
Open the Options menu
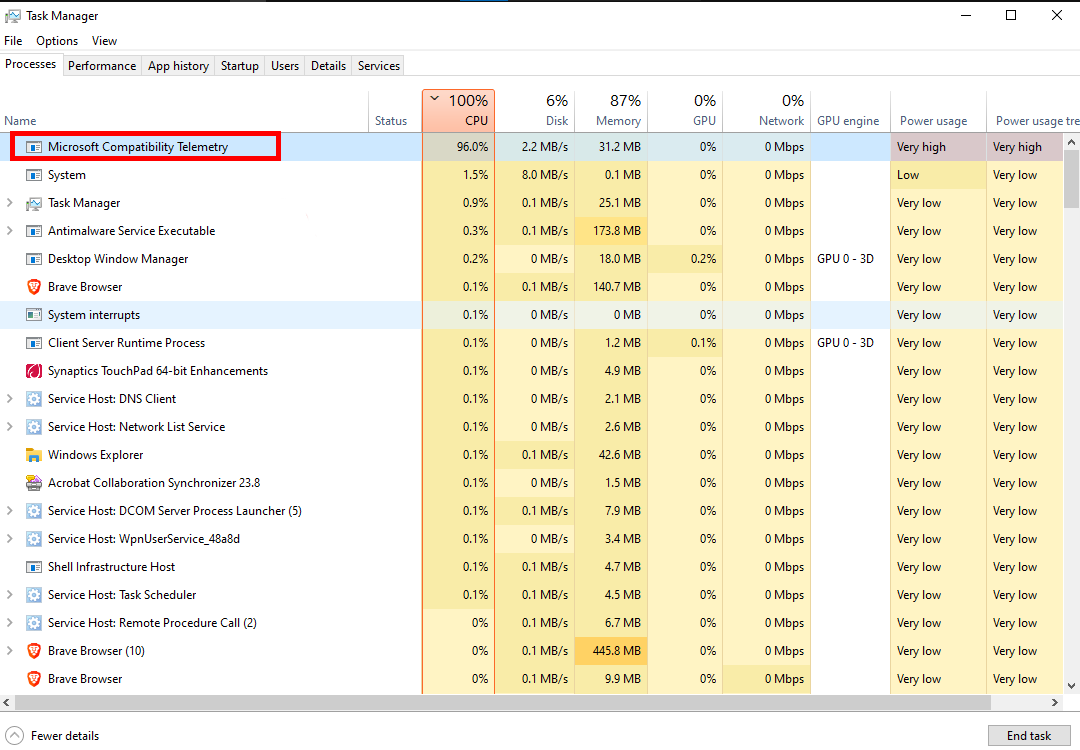tap(57, 41)
